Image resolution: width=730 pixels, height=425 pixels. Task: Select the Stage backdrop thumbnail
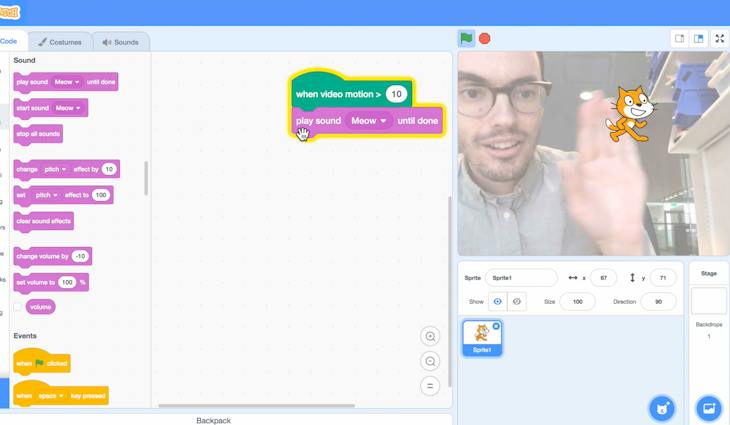click(709, 301)
